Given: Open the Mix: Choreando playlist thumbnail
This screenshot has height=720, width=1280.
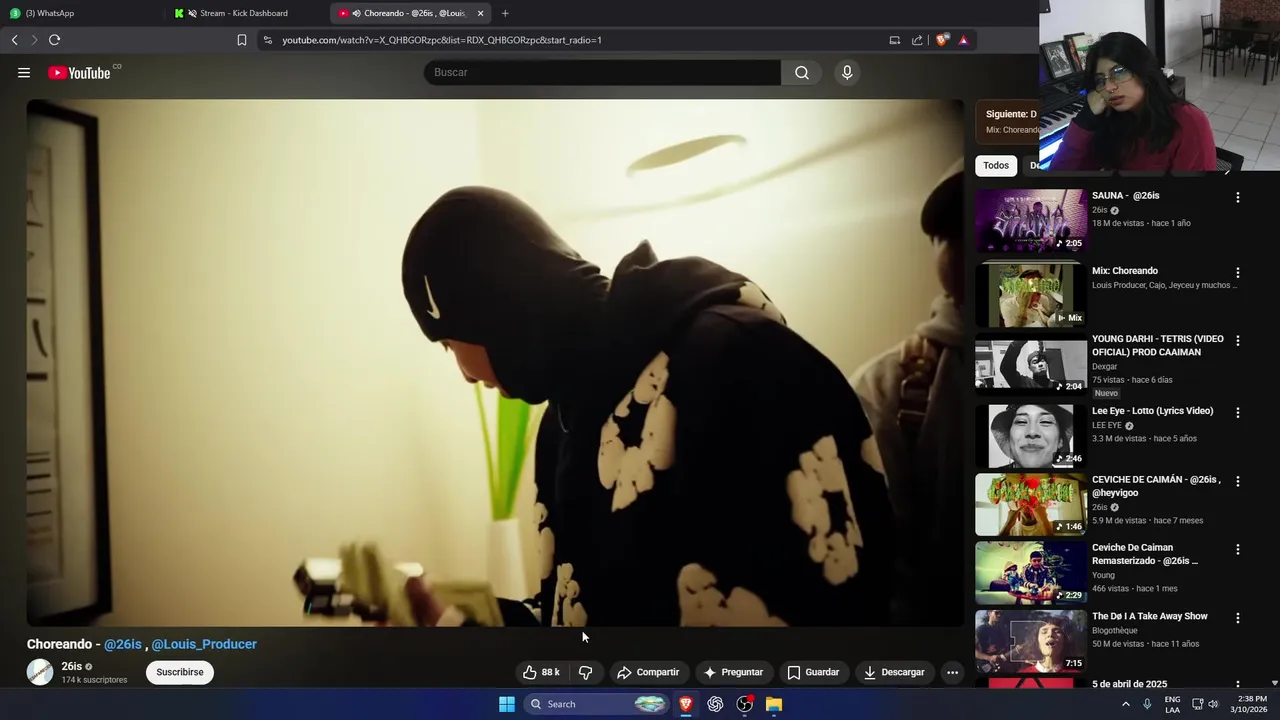Looking at the screenshot, I should (x=1030, y=294).
